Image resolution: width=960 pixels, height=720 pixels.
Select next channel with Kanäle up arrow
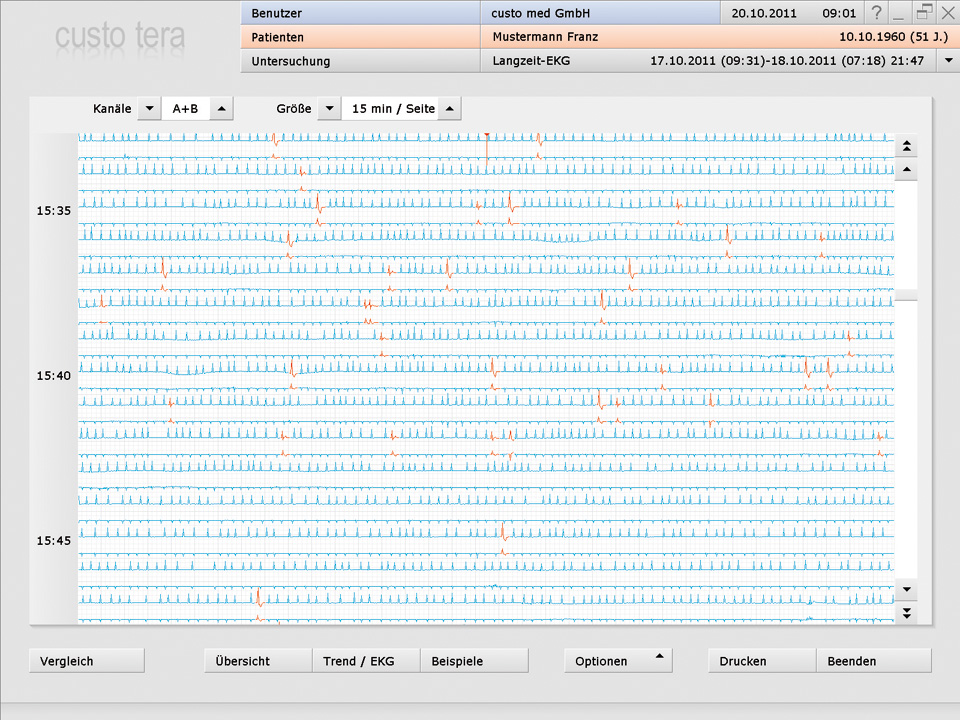pyautogui.click(x=222, y=109)
